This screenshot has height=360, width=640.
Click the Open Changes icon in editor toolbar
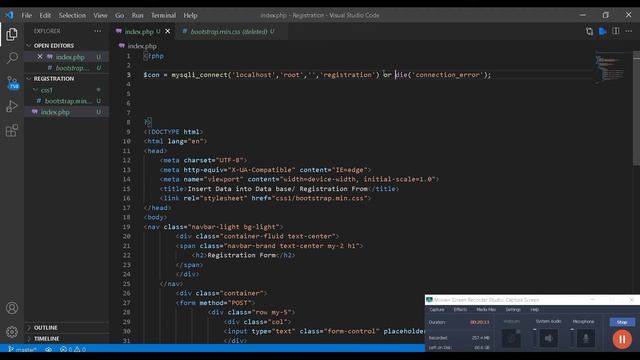click(589, 31)
